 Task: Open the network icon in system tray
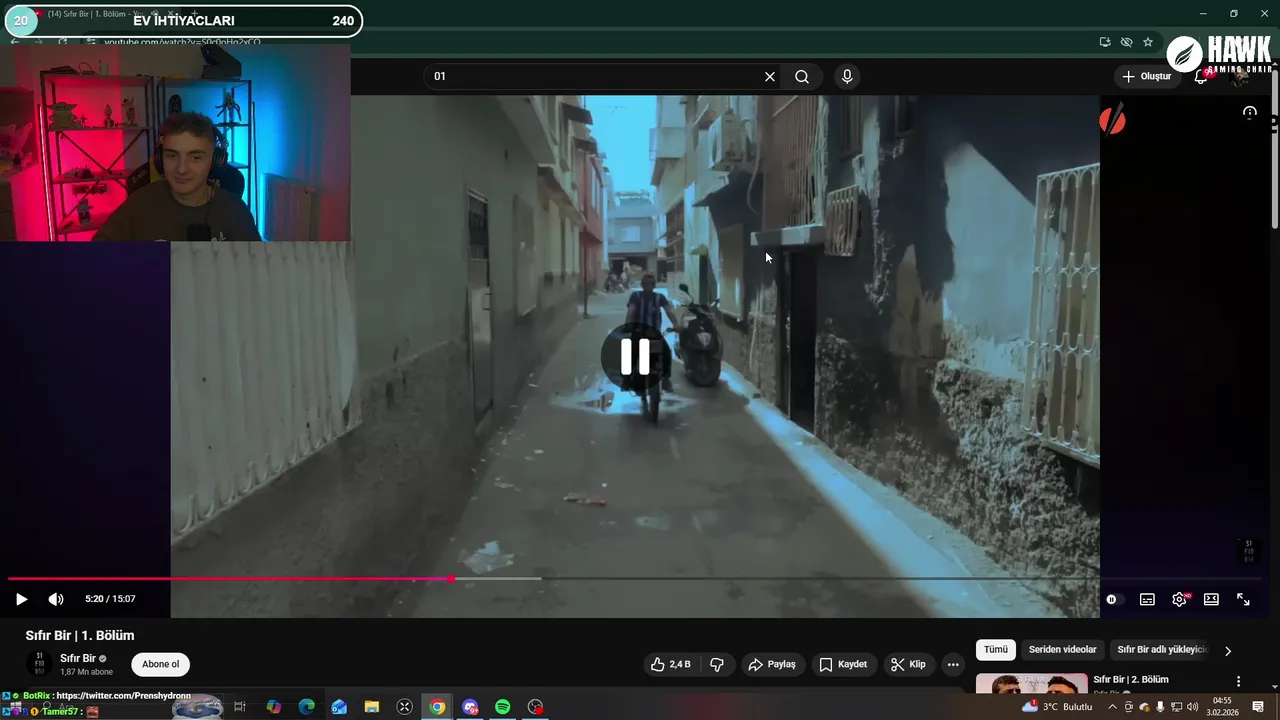pyautogui.click(x=1177, y=707)
